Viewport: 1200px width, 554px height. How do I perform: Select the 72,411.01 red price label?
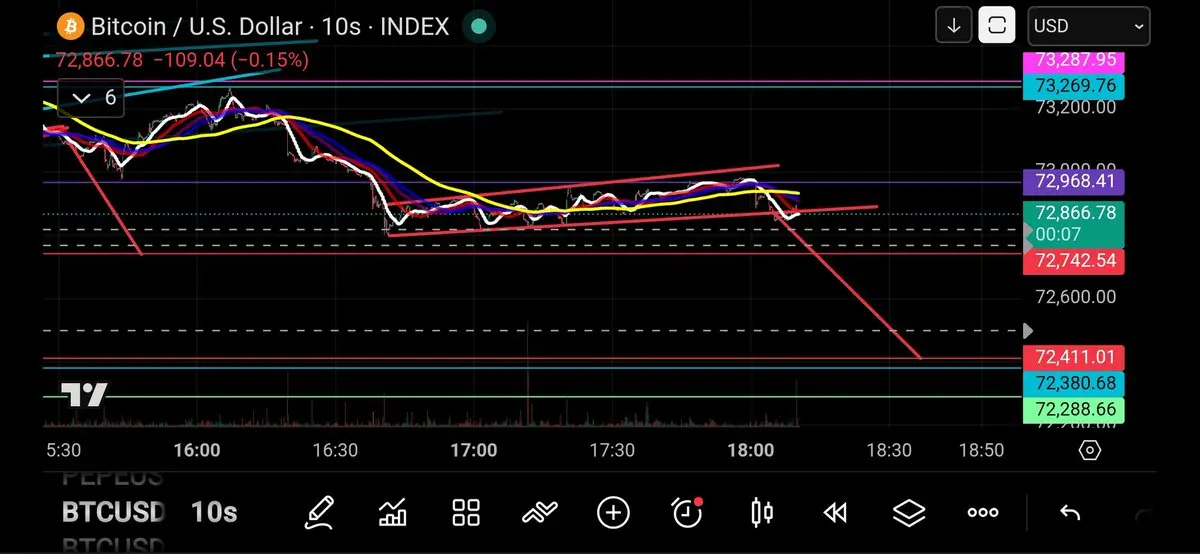coord(1074,357)
